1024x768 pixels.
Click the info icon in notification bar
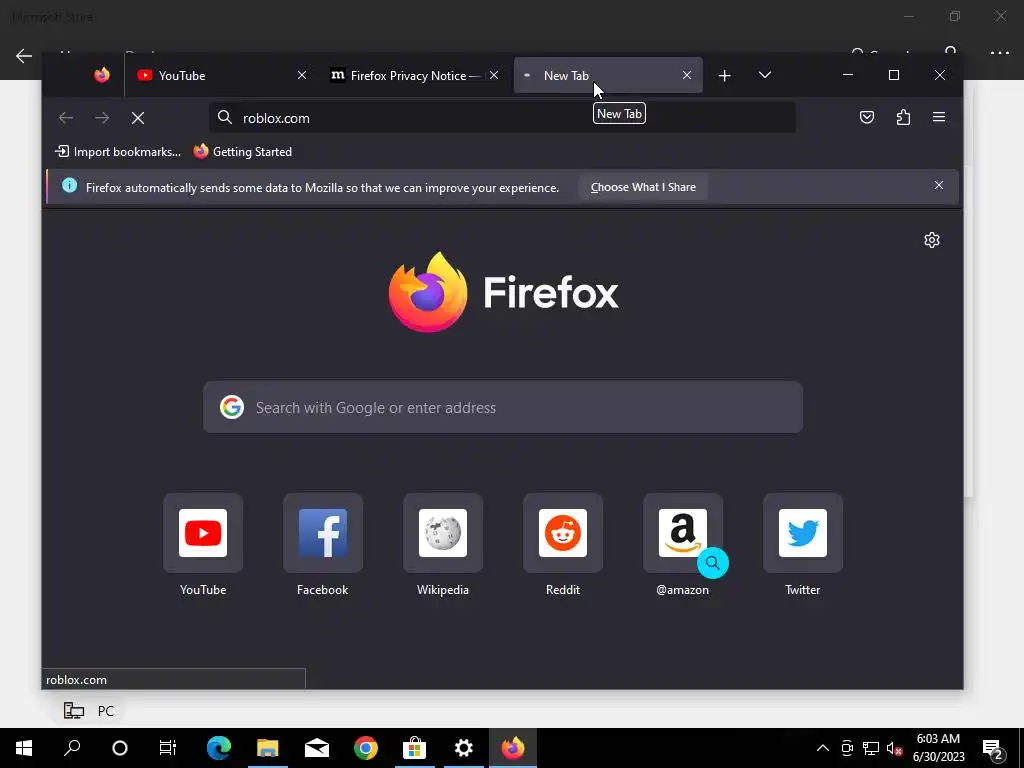click(69, 186)
